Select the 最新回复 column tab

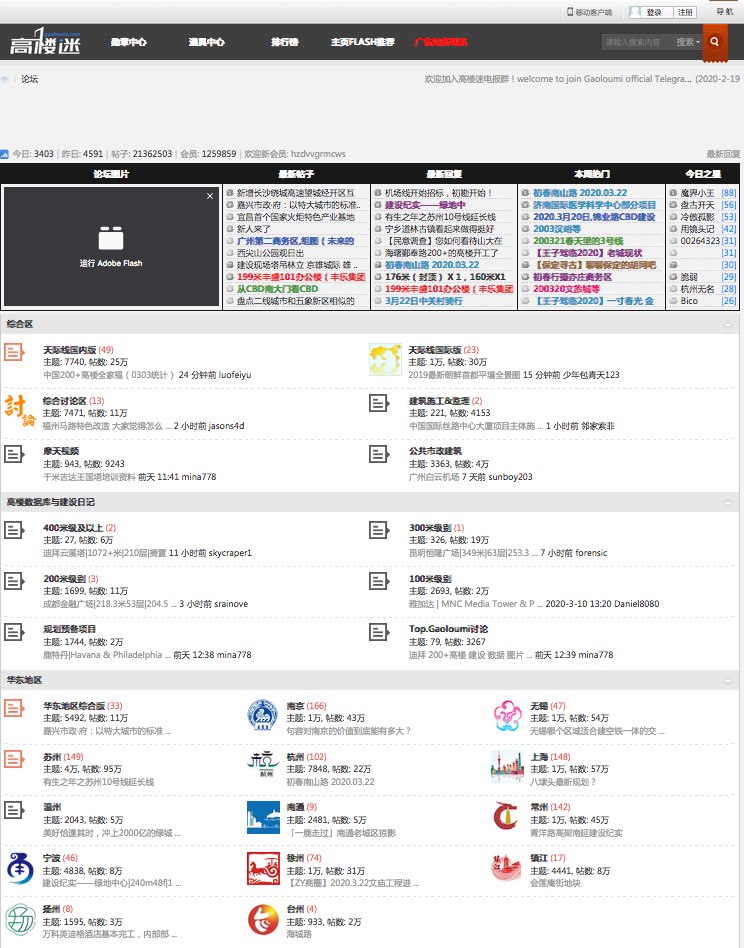tap(444, 174)
